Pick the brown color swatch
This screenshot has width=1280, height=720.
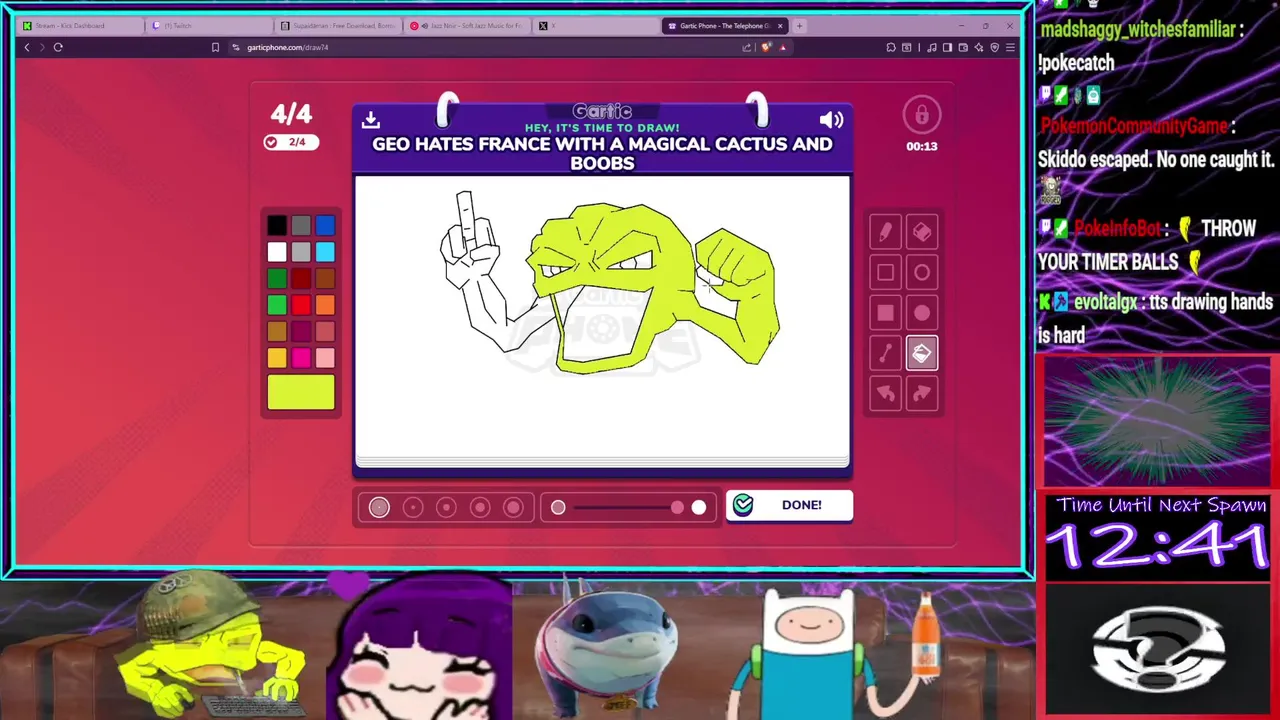click(325, 279)
